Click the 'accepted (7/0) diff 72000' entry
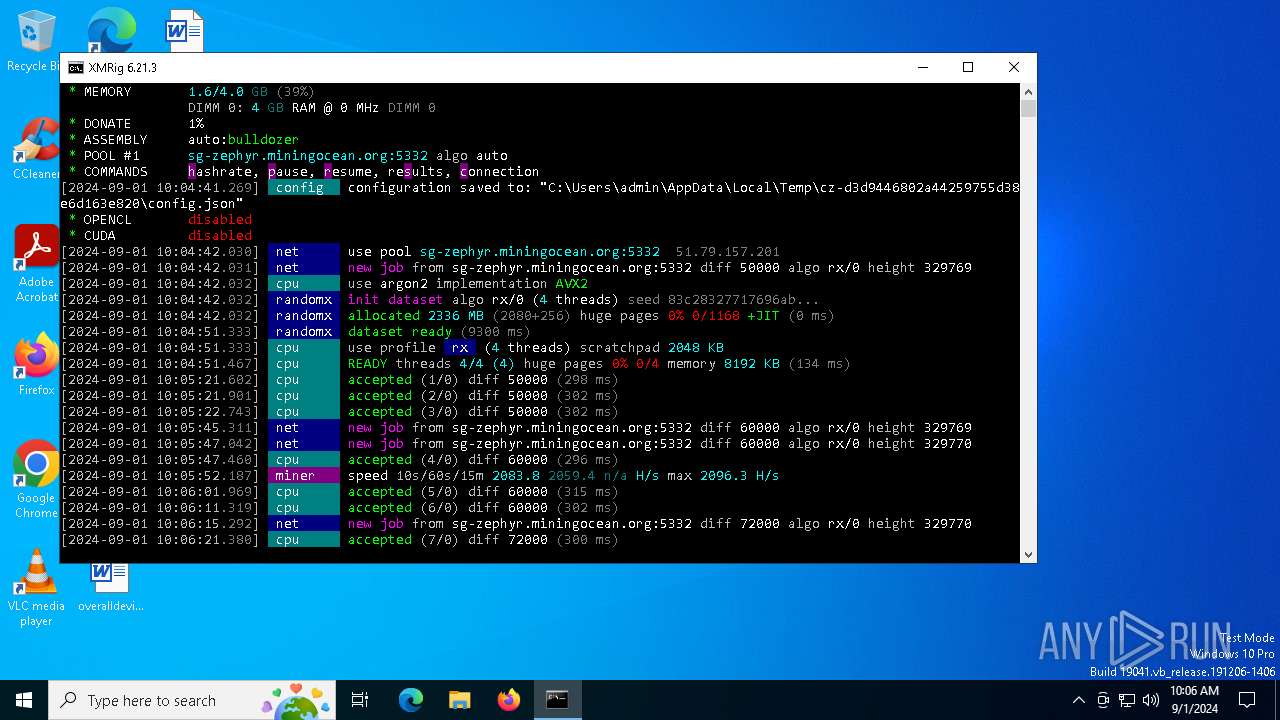 pyautogui.click(x=448, y=540)
